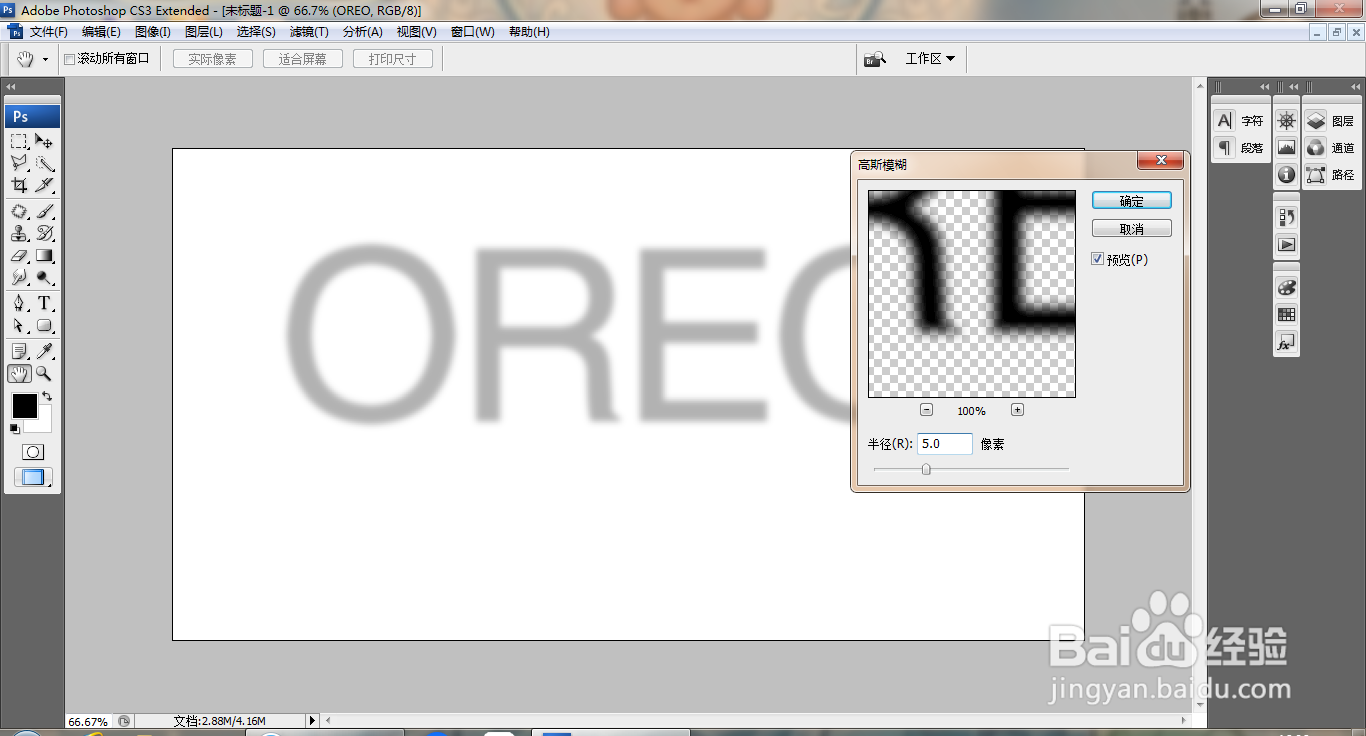Click 确定 in Gaussian Blur dialog
The width and height of the screenshot is (1366, 736).
tap(1131, 201)
